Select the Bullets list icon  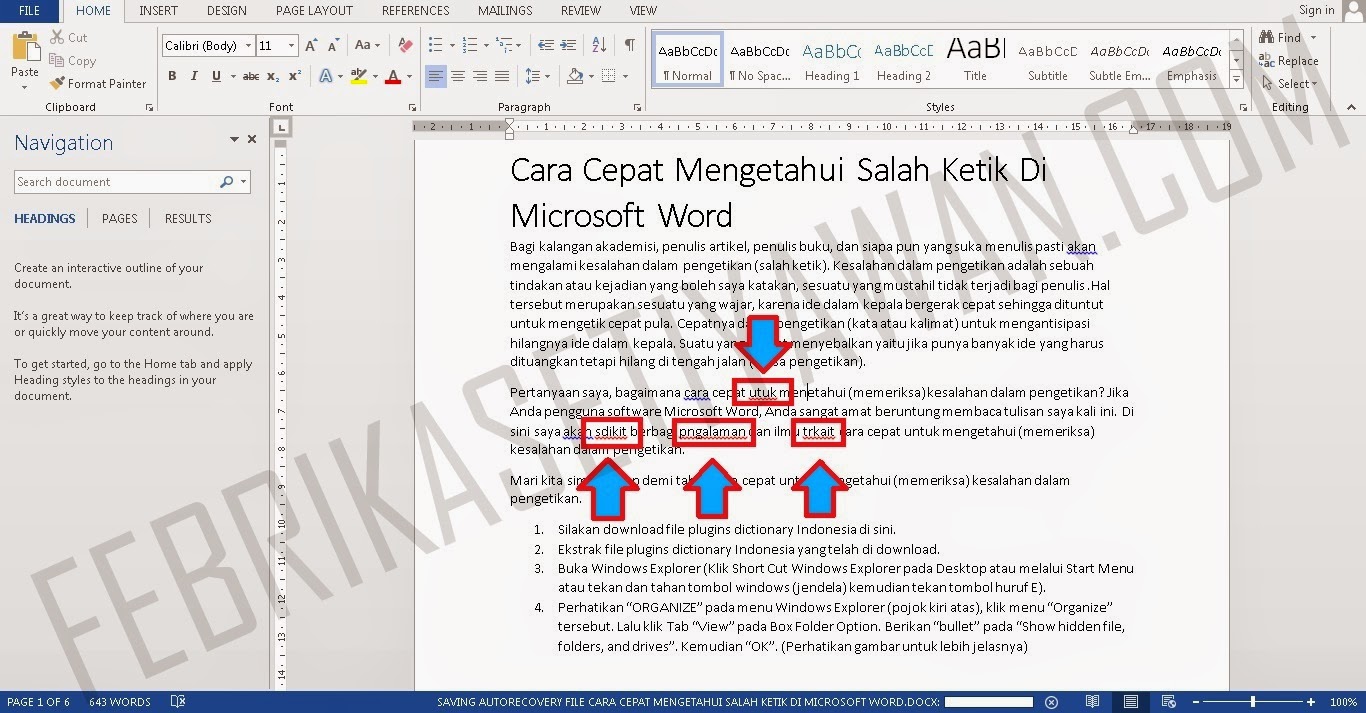[434, 45]
